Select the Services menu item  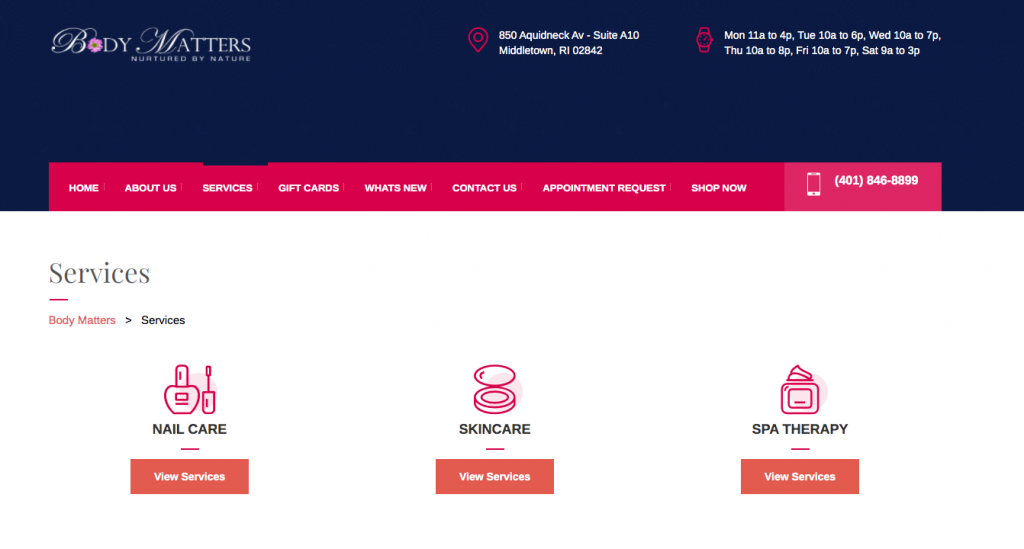tap(227, 188)
